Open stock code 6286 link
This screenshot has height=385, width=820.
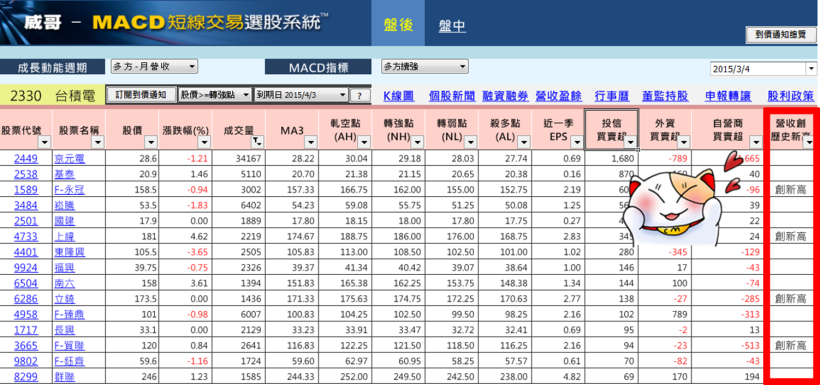tap(26, 299)
